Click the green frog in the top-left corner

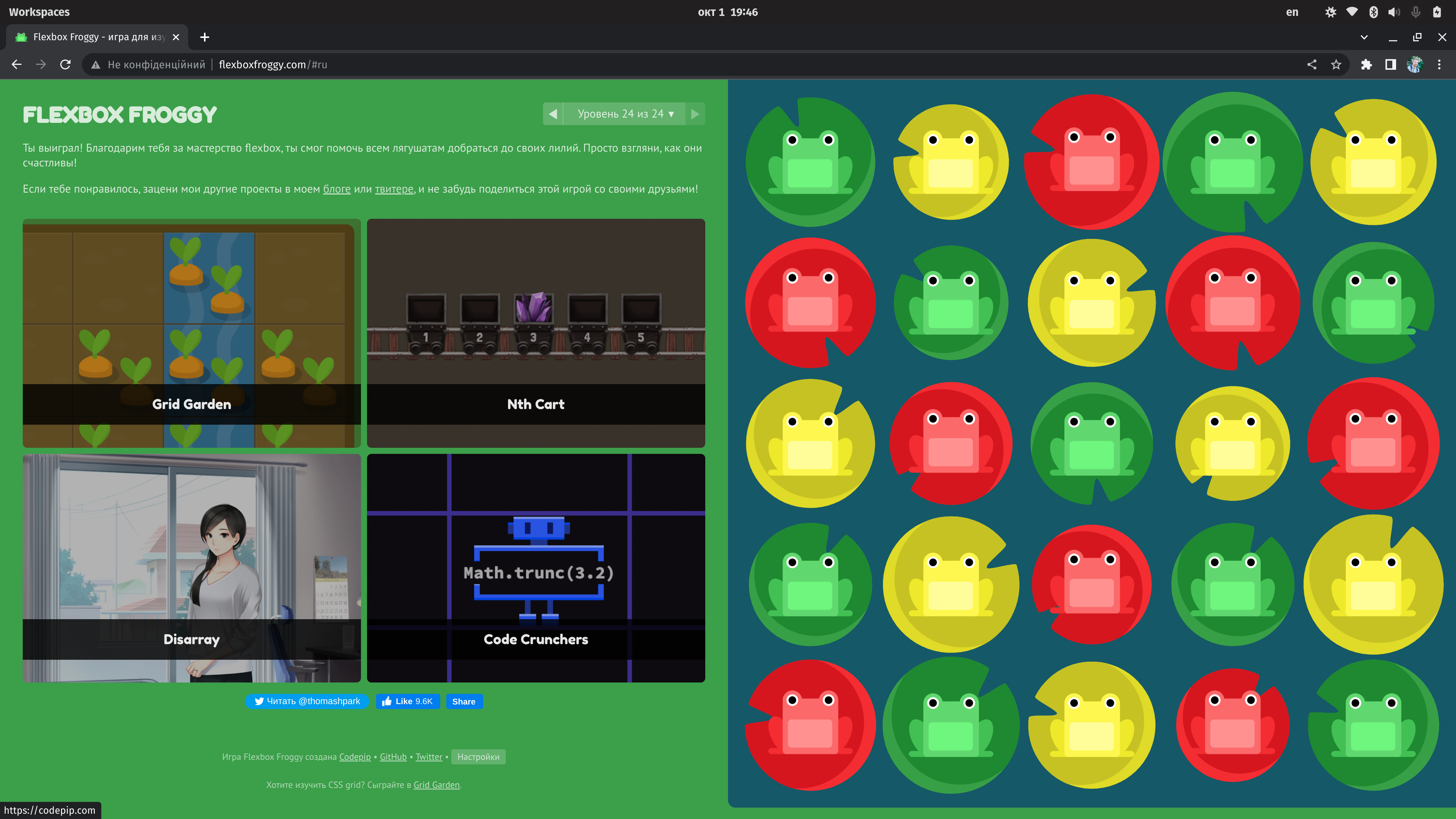click(811, 163)
